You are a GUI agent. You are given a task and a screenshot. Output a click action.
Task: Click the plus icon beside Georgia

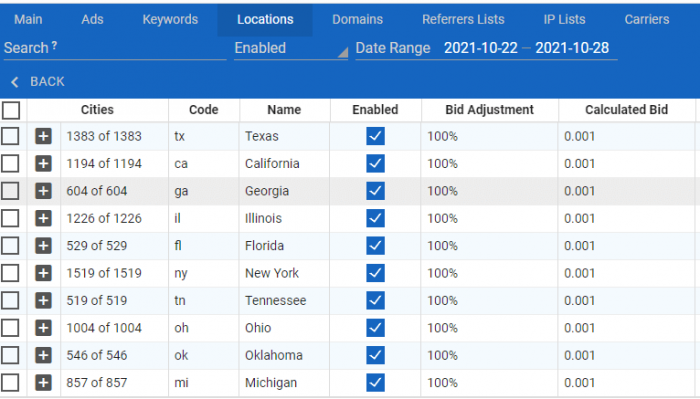[43, 191]
